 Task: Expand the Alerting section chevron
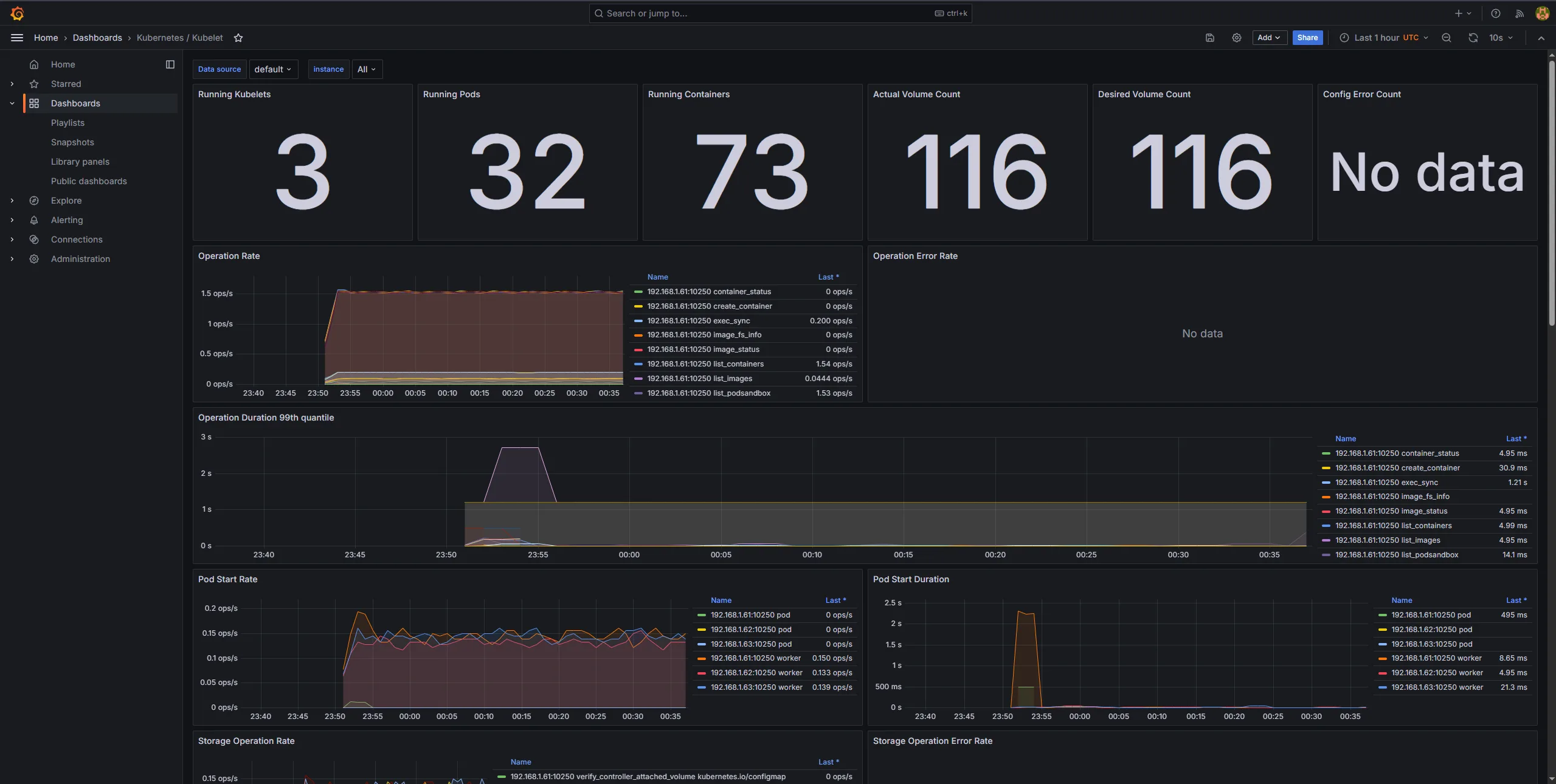pyautogui.click(x=12, y=220)
